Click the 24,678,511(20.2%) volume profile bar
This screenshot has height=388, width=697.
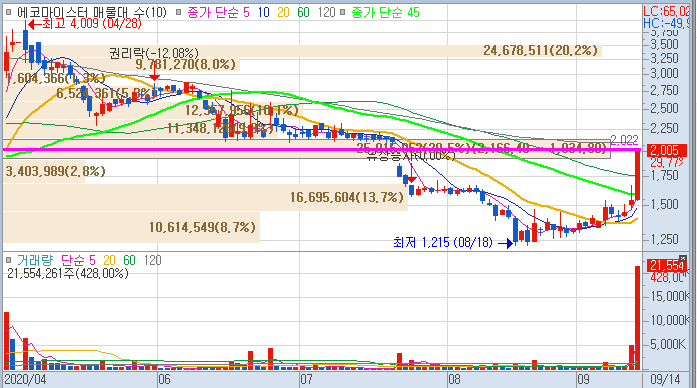(x=302, y=51)
